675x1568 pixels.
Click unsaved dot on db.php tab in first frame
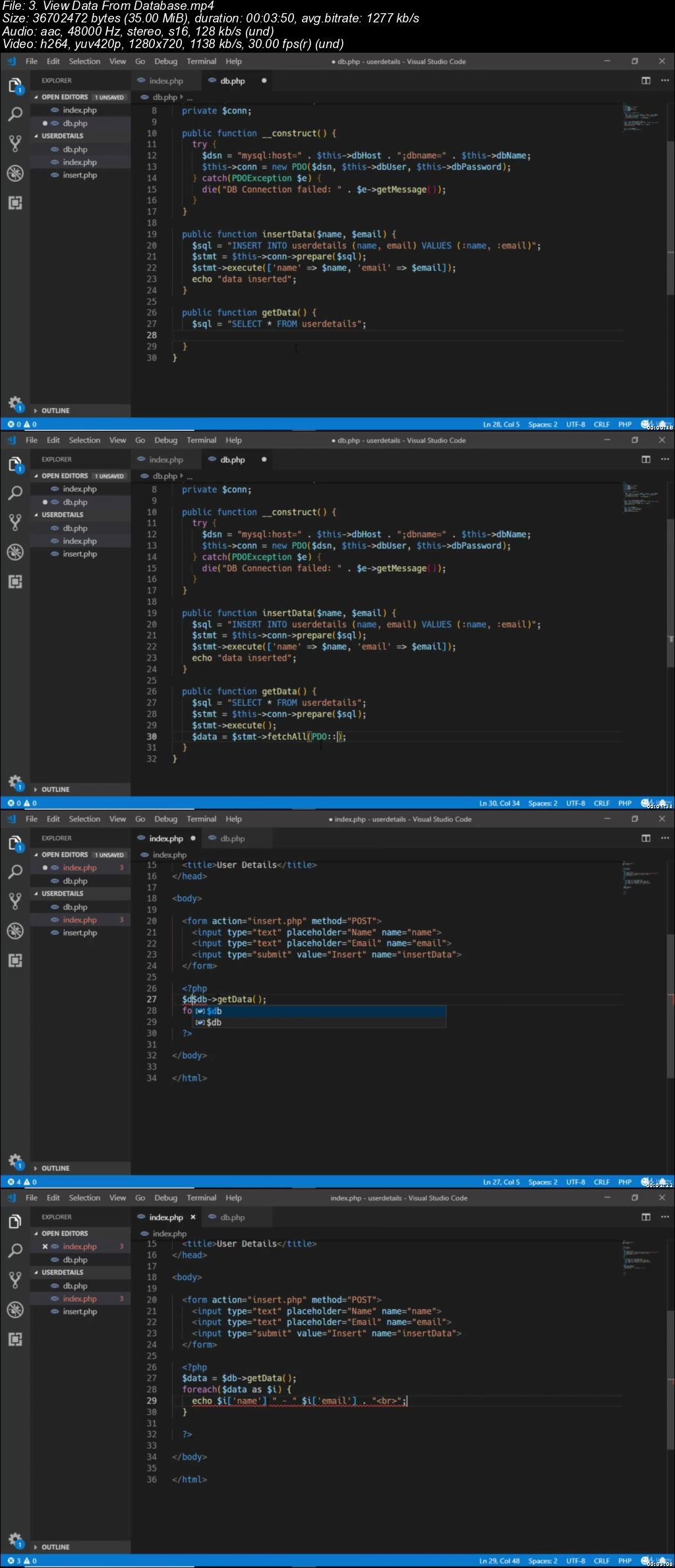pos(264,80)
